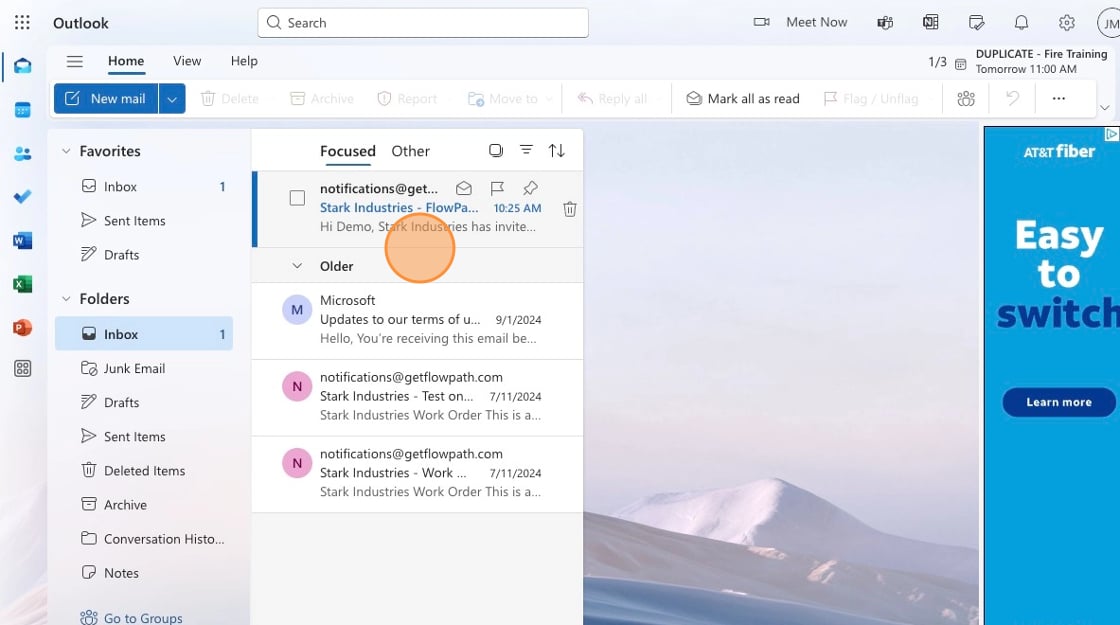Tick checkbox of the 10:25 AM email
Image resolution: width=1120 pixels, height=625 pixels.
pos(297,198)
